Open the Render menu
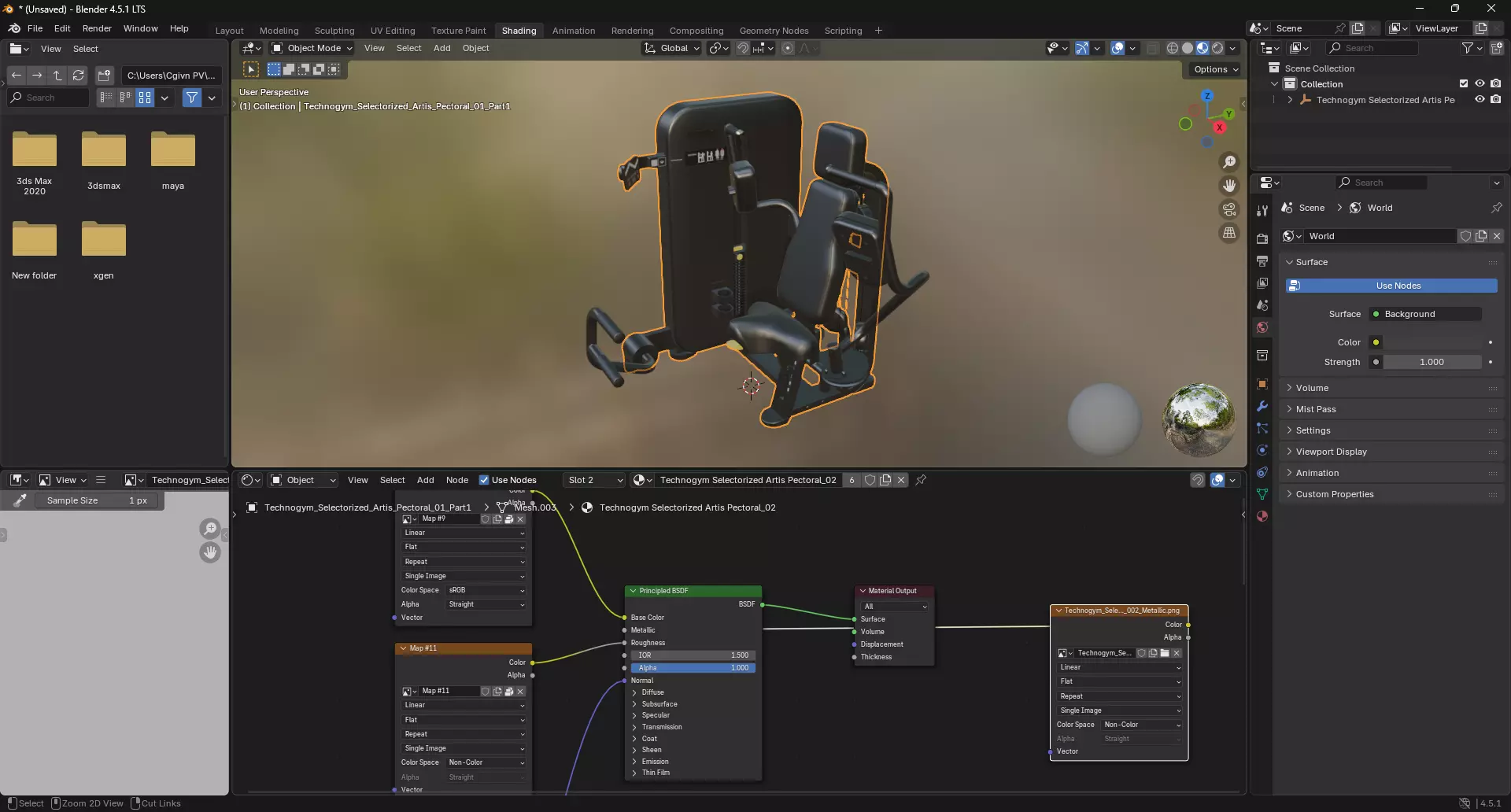 point(97,28)
